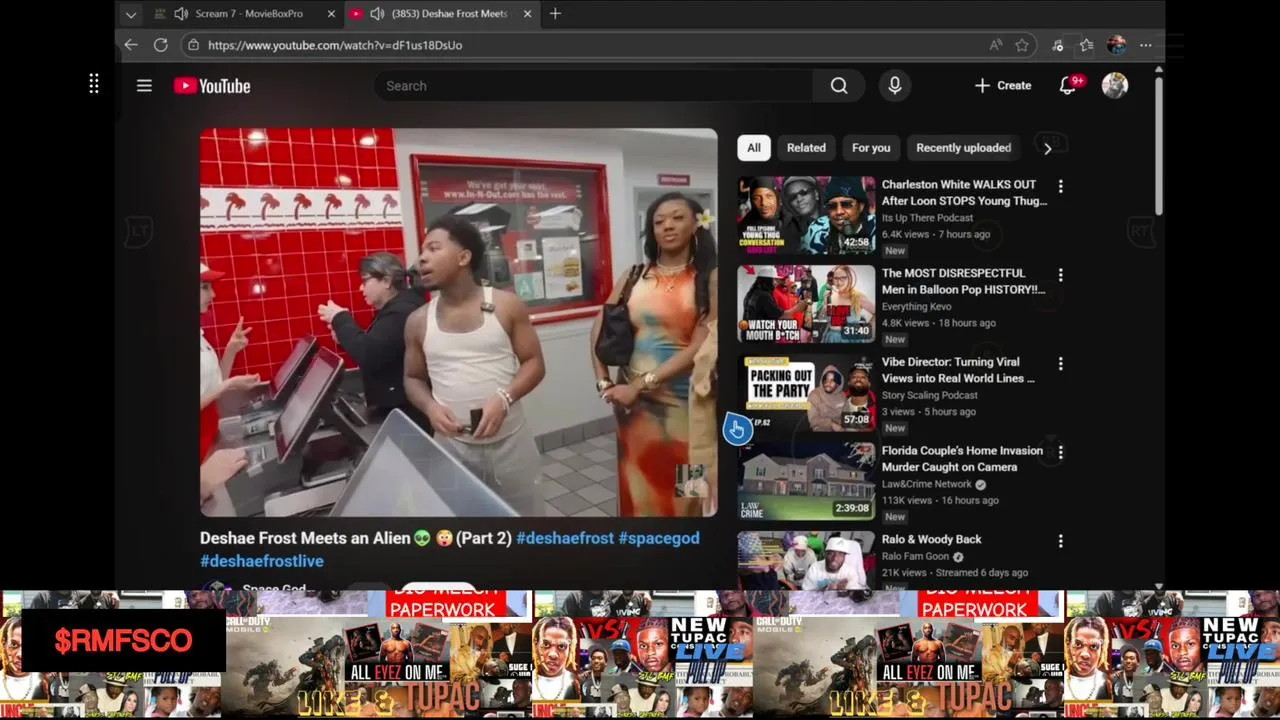Open the nine-dot grid icon left of YouTube
Viewport: 1280px width, 720px height.
coord(94,84)
